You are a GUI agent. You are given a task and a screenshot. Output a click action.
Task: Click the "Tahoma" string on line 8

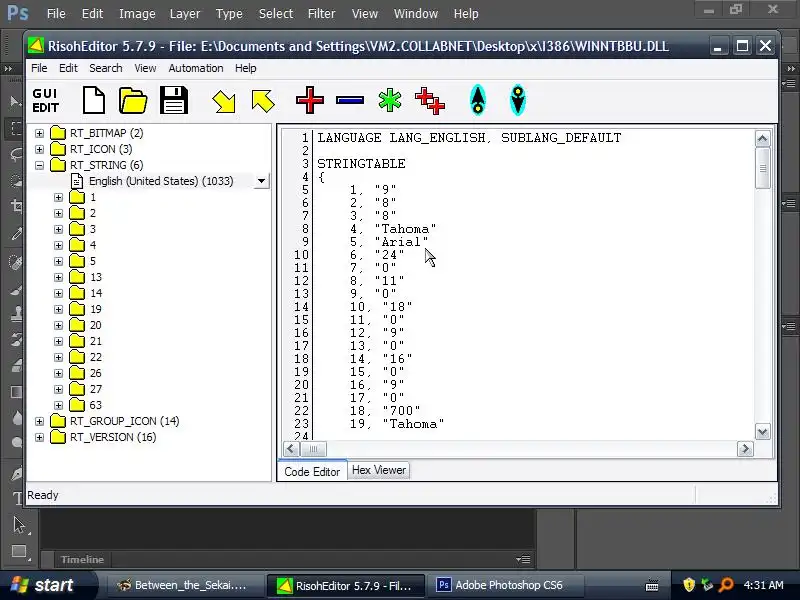click(x=405, y=229)
